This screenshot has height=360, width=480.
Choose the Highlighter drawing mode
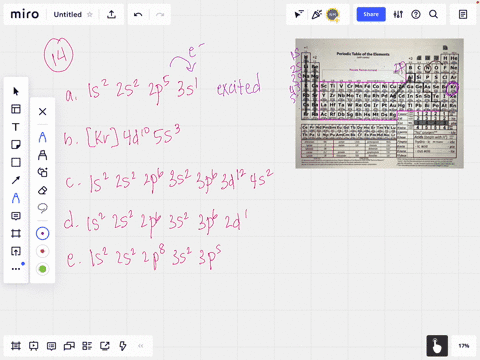(x=42, y=155)
